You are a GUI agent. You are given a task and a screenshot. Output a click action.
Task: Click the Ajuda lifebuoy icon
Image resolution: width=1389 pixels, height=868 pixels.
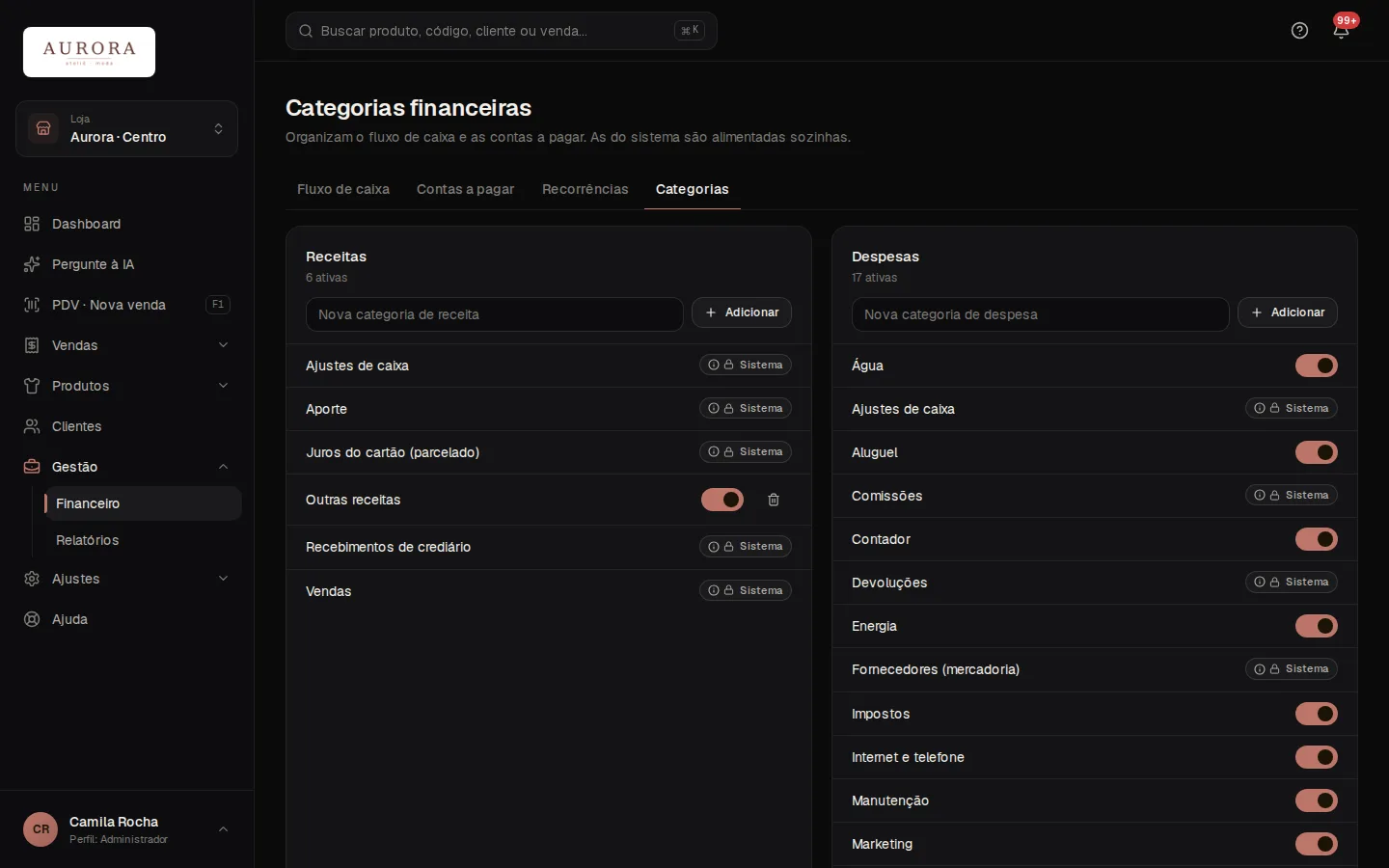(x=32, y=619)
